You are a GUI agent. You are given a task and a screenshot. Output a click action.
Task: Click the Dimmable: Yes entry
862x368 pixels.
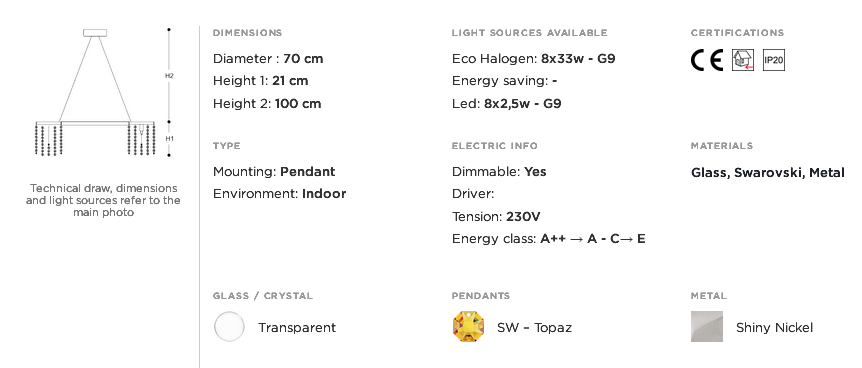pos(499,172)
